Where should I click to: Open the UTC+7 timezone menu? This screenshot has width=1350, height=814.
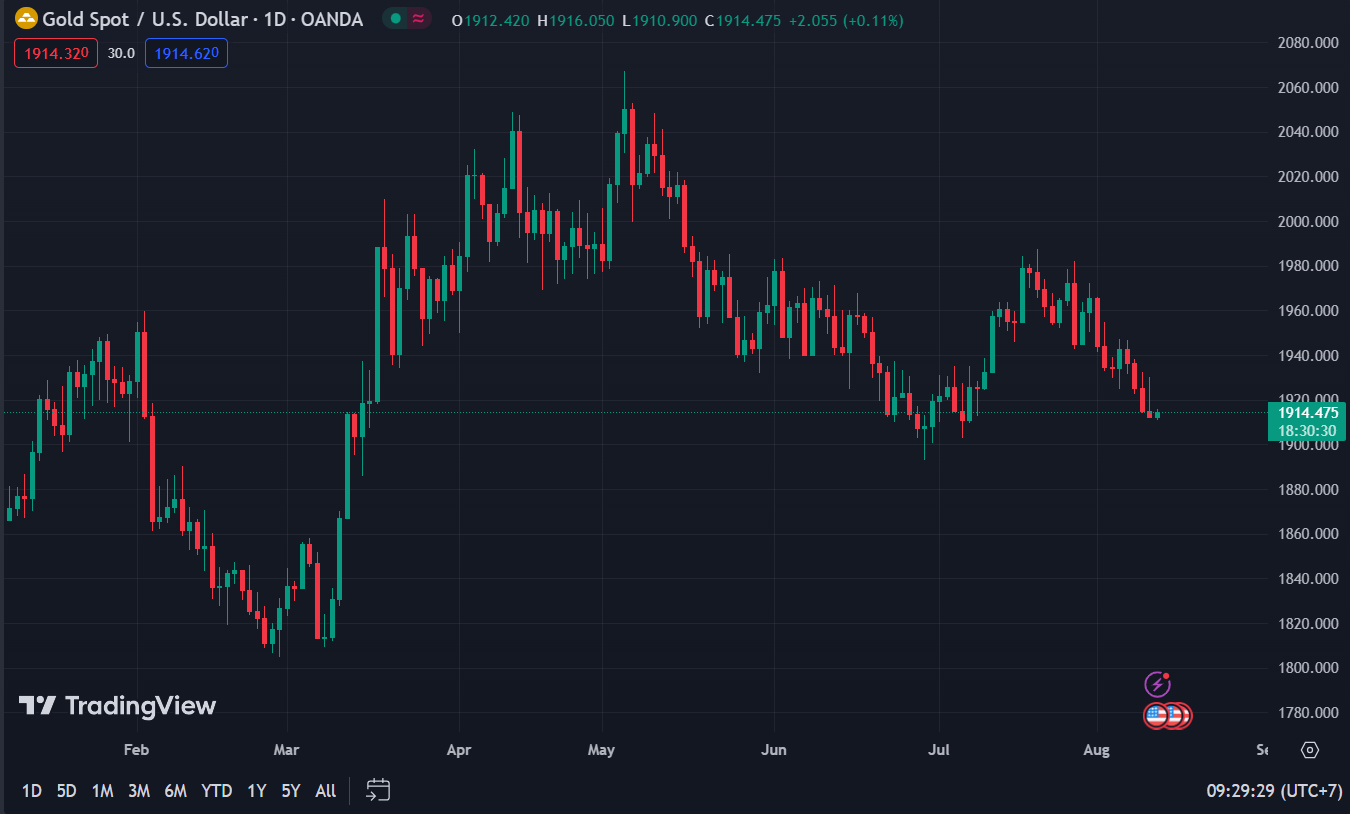[1273, 791]
